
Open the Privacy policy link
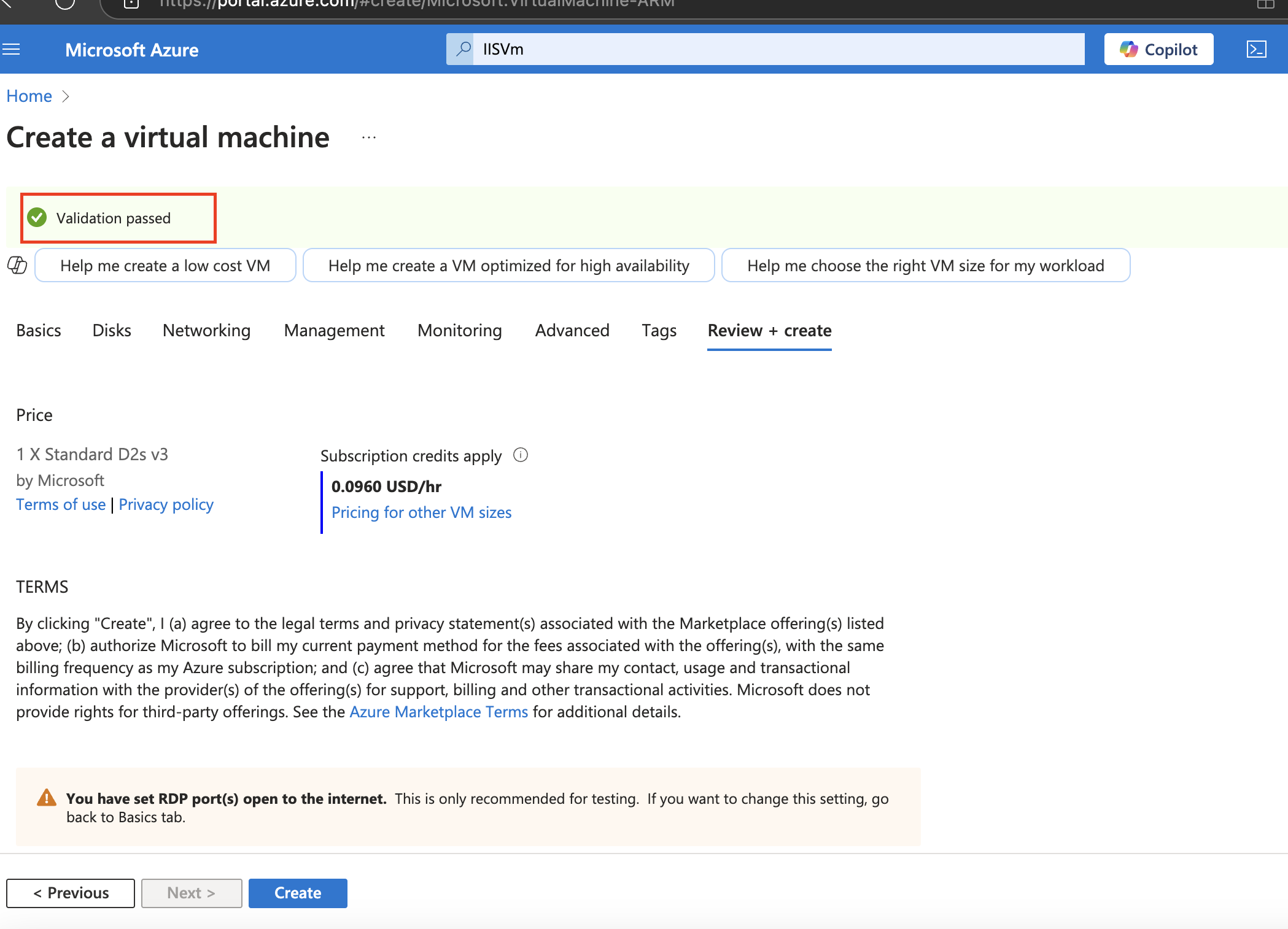(x=166, y=504)
